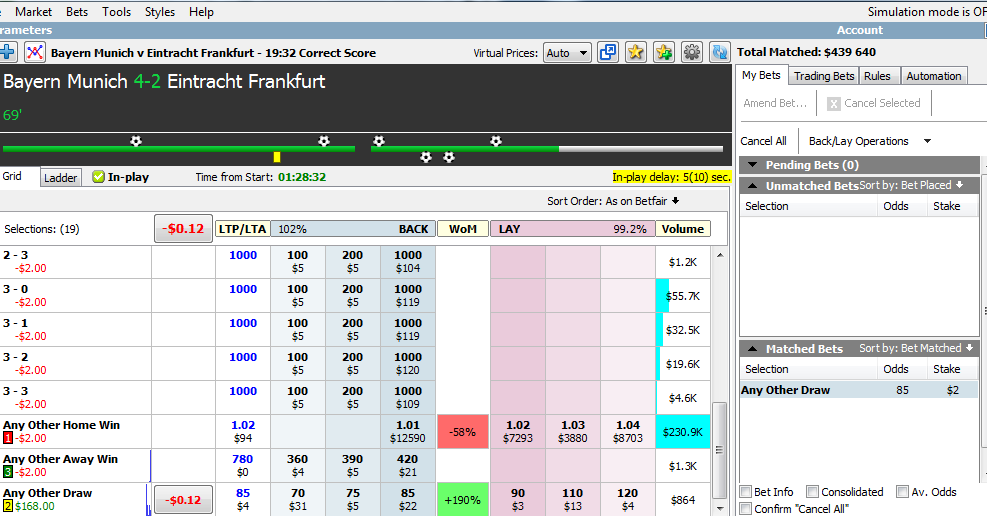Click the -$0.12 button in header row
The width and height of the screenshot is (987, 516).
183,228
